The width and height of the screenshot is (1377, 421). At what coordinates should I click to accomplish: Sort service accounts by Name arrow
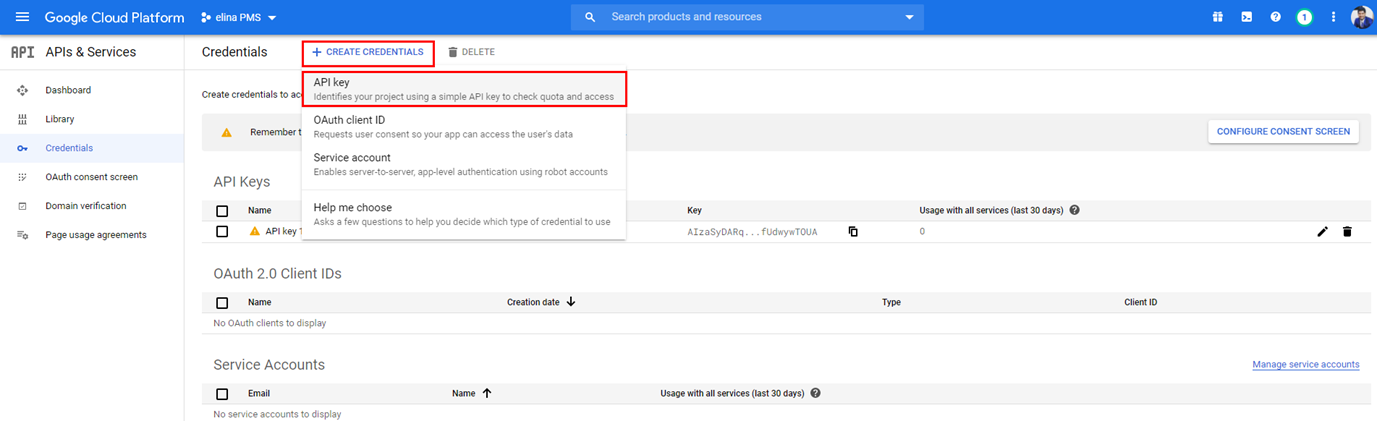point(487,393)
